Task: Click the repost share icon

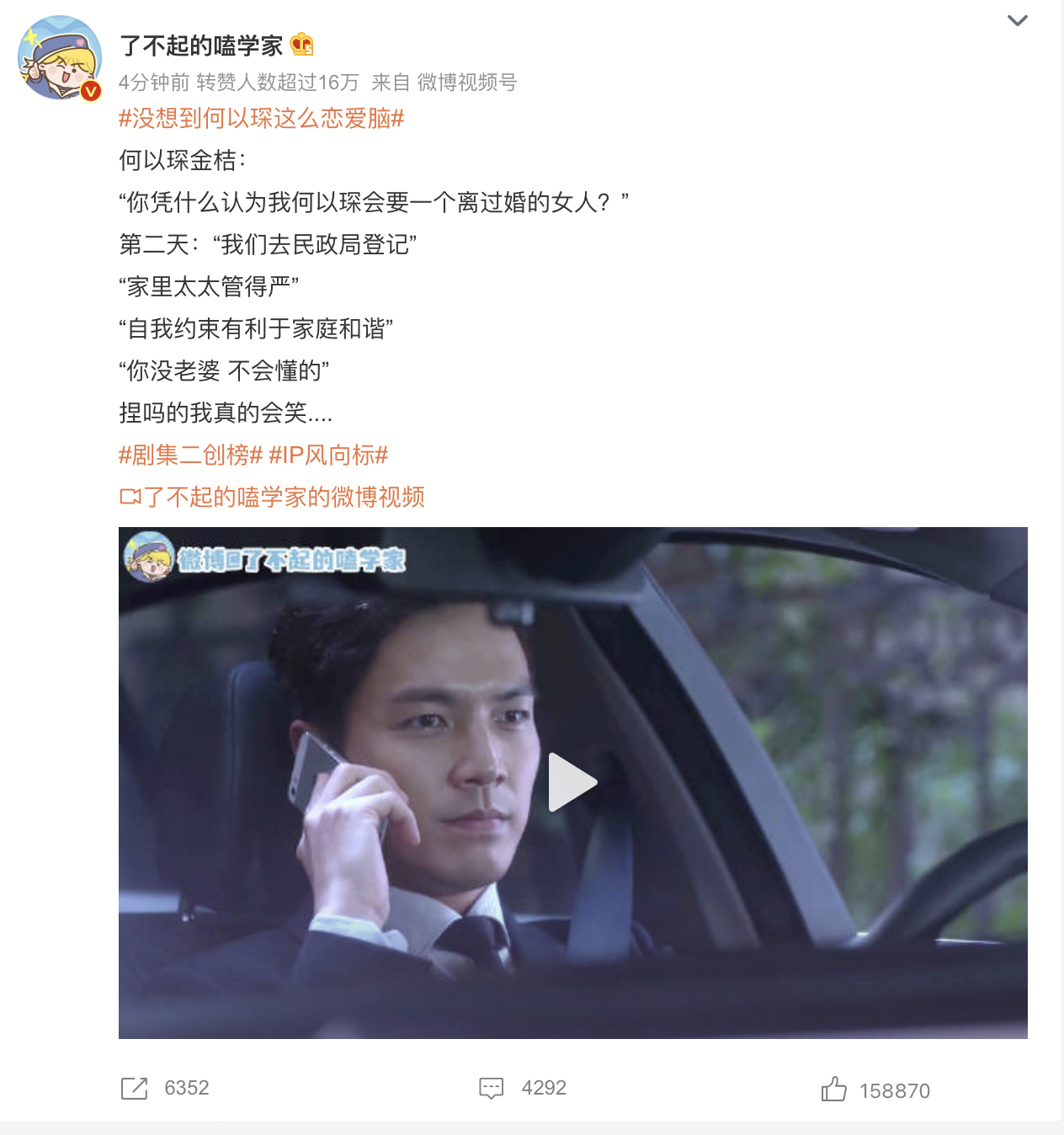Action: tap(134, 1088)
